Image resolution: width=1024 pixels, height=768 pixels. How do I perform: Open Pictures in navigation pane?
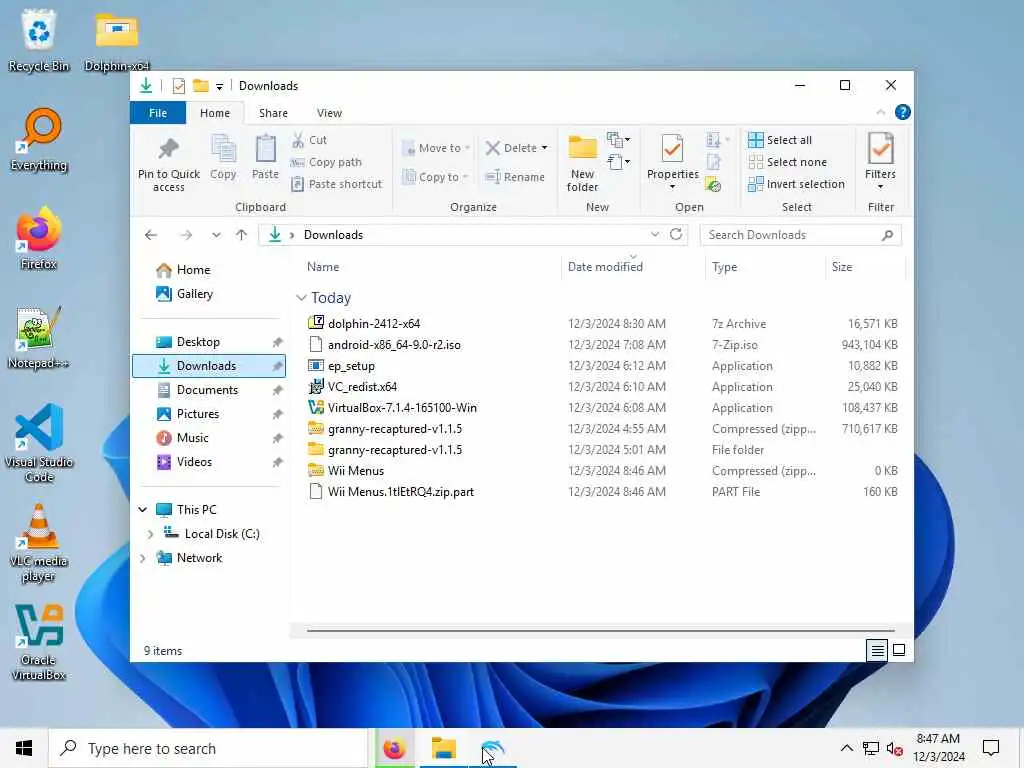click(x=198, y=414)
